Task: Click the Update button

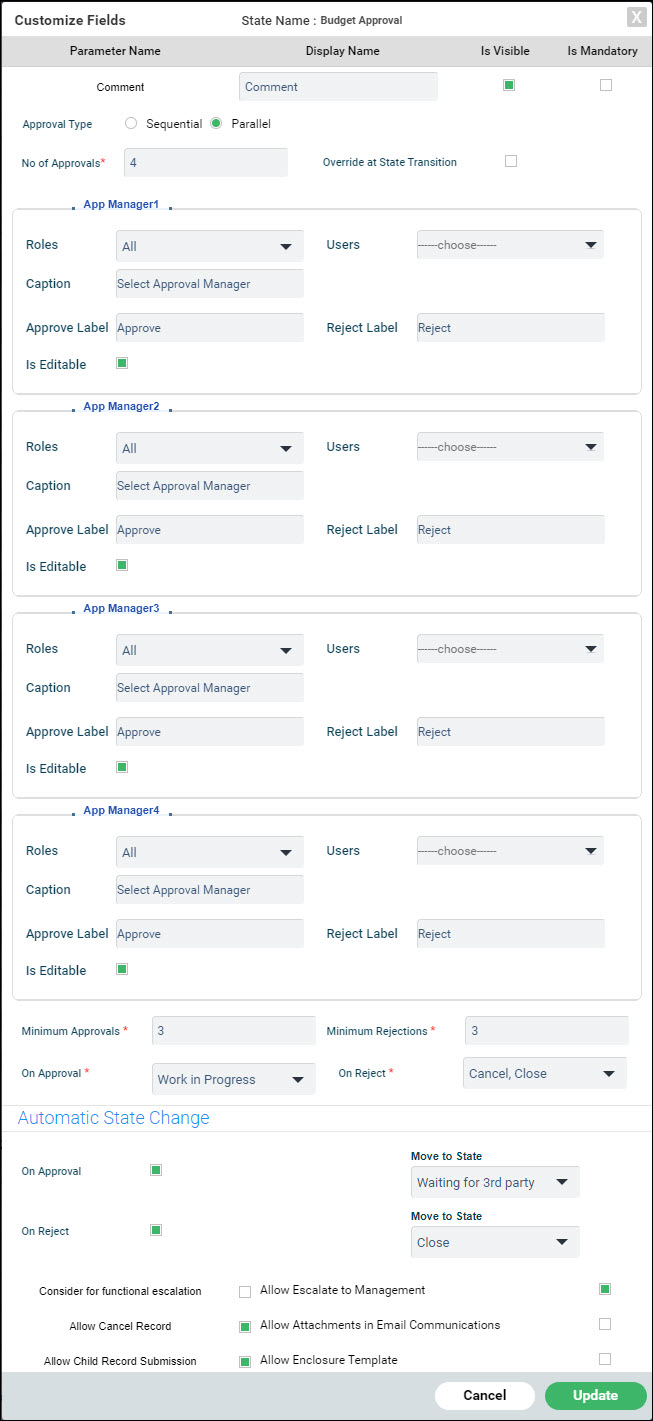Action: click(x=595, y=1395)
